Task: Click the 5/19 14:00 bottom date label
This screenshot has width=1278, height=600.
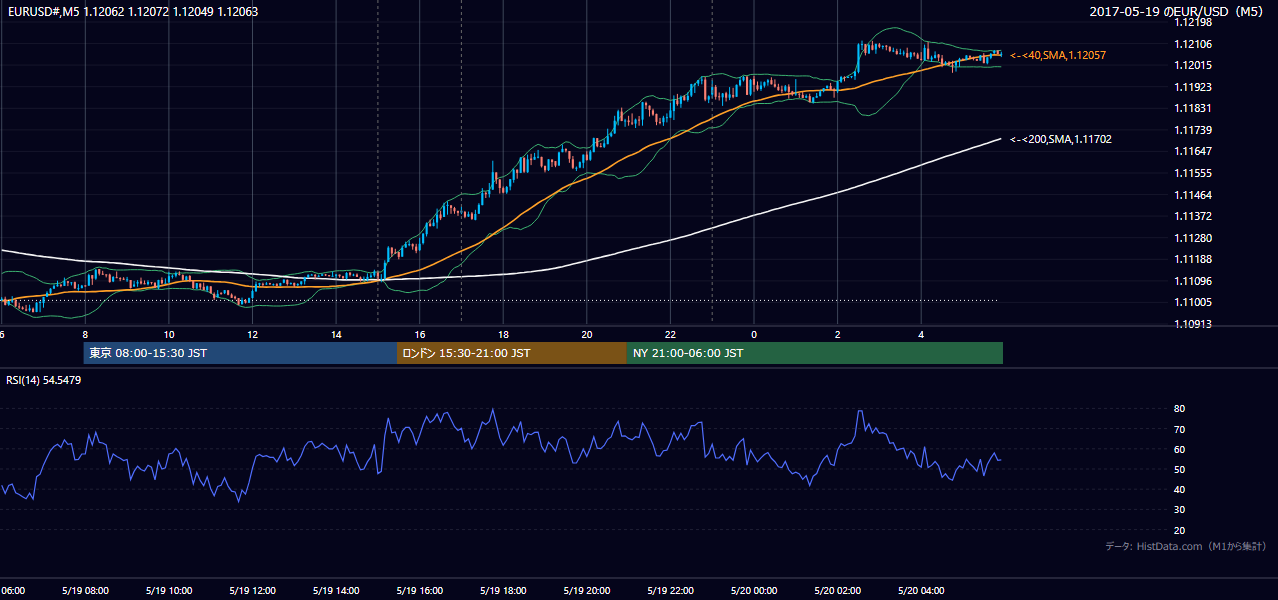Action: point(336,590)
